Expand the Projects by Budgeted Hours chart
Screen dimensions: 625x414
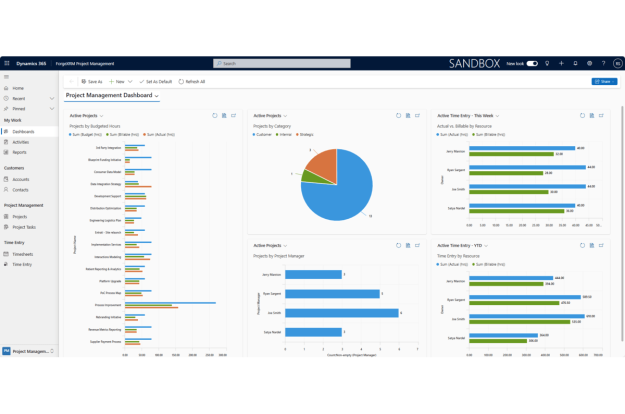coord(234,116)
